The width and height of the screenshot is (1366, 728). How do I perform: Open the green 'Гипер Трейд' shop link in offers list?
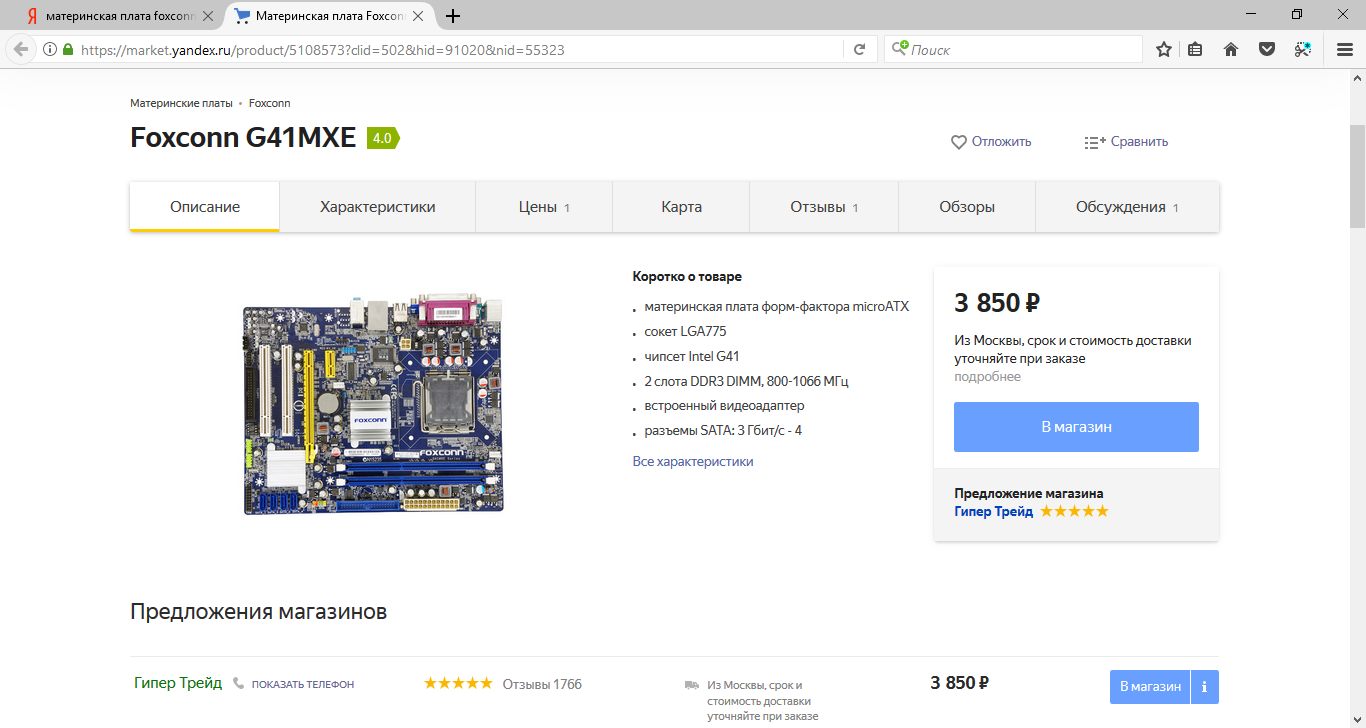click(178, 683)
